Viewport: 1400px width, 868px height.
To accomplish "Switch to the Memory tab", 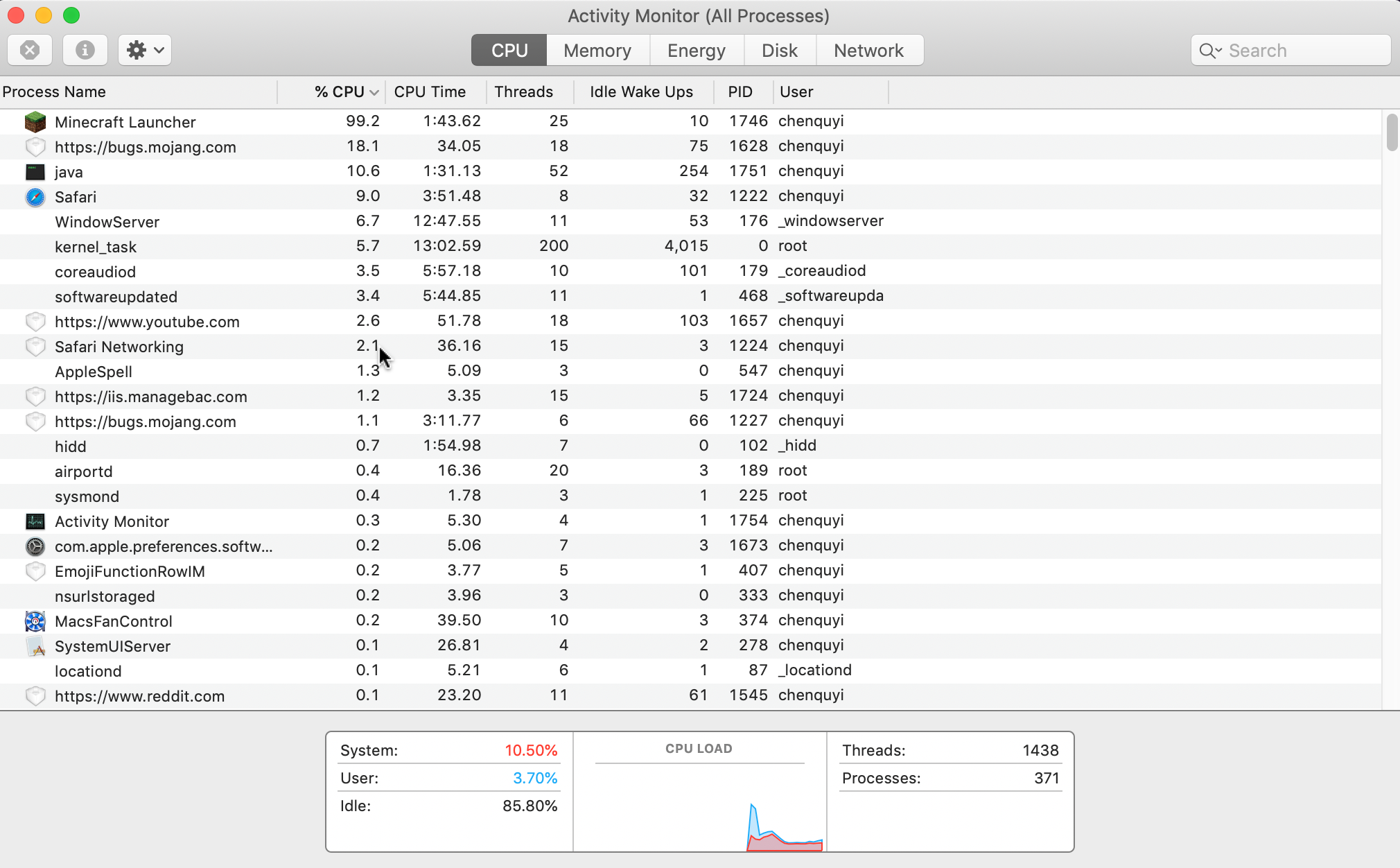I will (597, 51).
